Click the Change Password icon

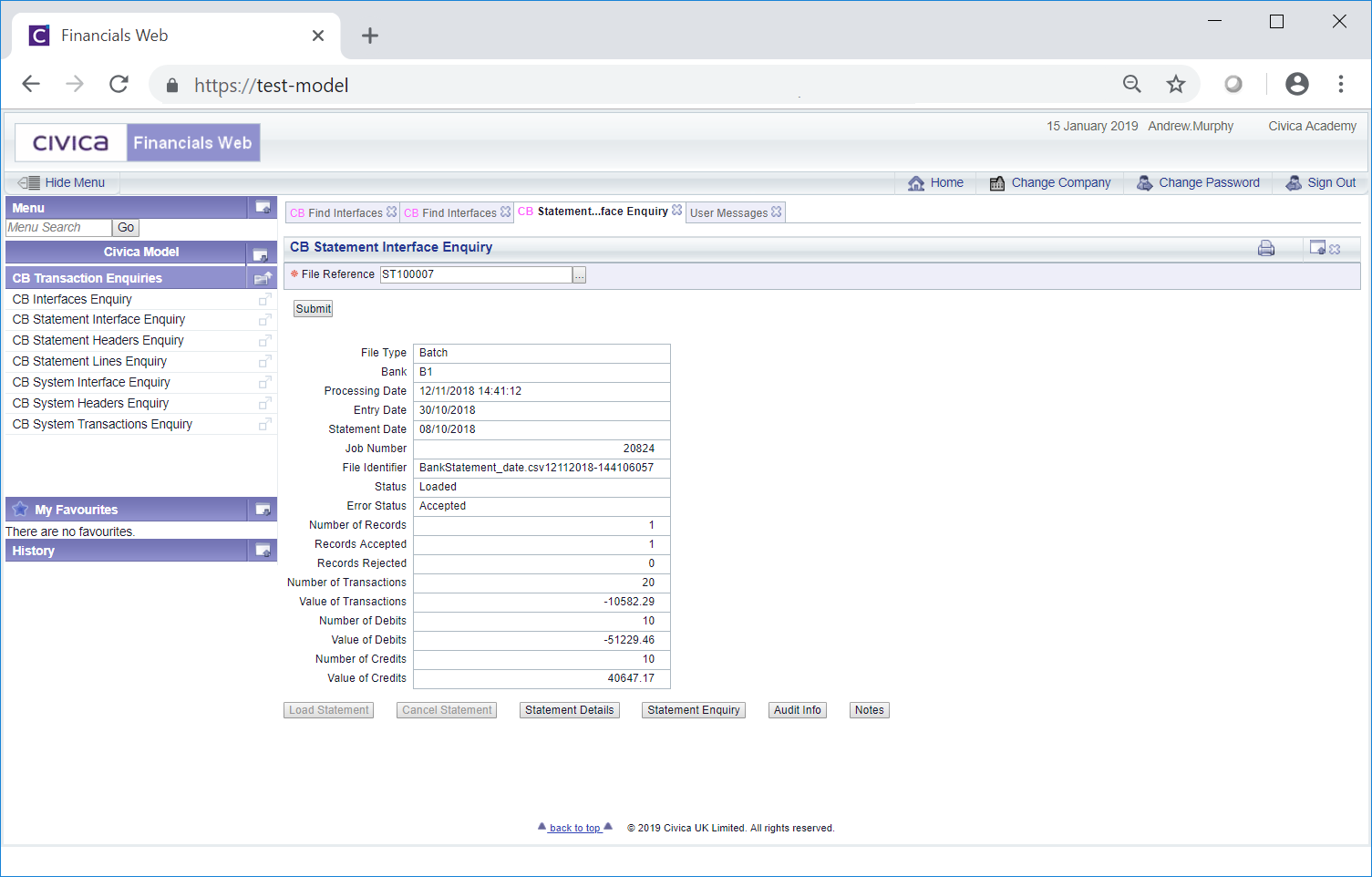click(x=1144, y=183)
